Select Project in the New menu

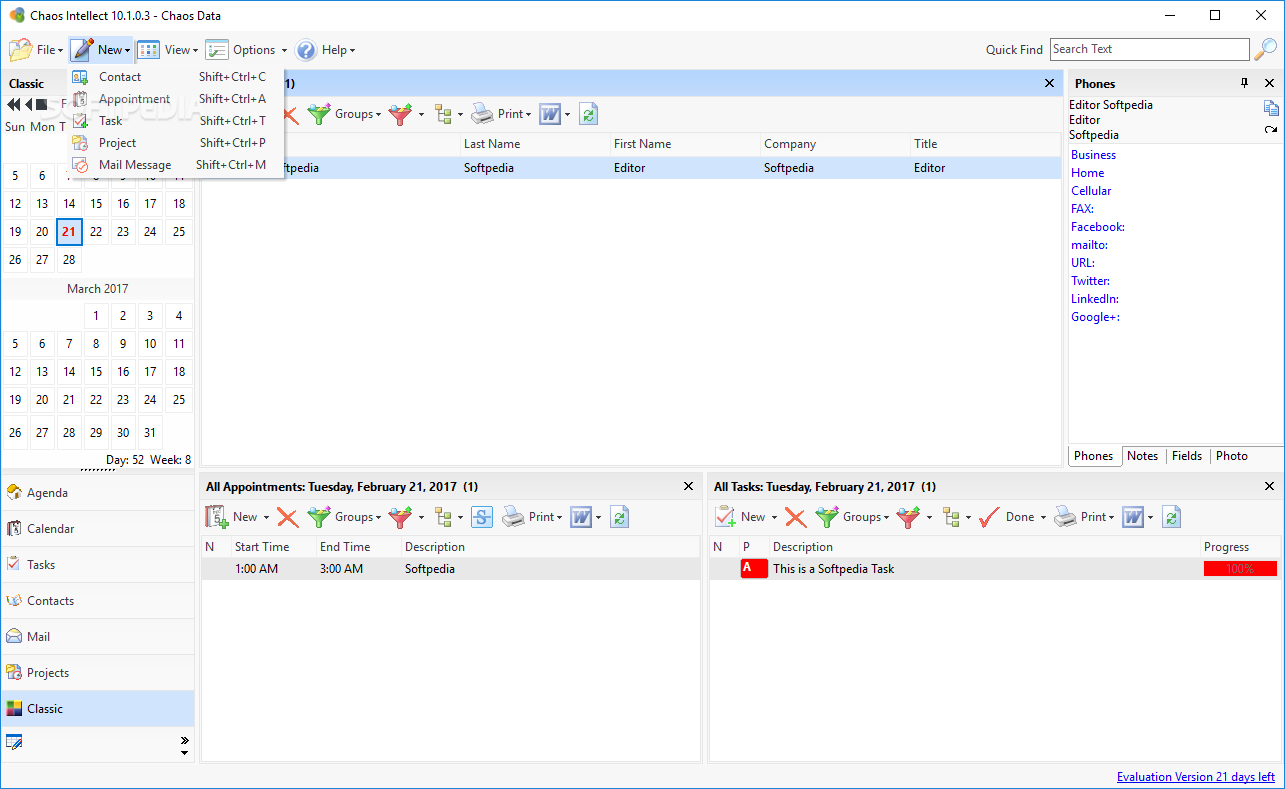(x=176, y=143)
